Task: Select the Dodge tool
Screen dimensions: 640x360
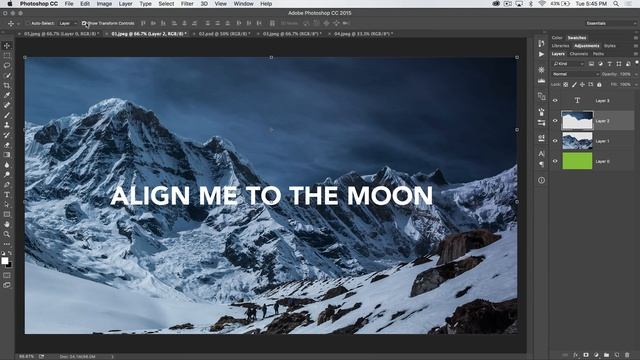Action: 7,175
